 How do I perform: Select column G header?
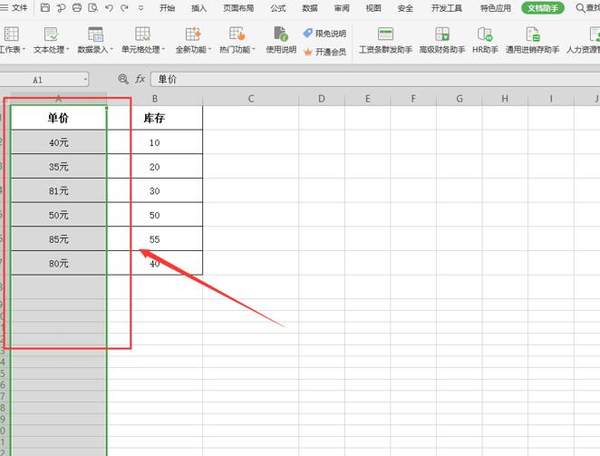(x=459, y=99)
